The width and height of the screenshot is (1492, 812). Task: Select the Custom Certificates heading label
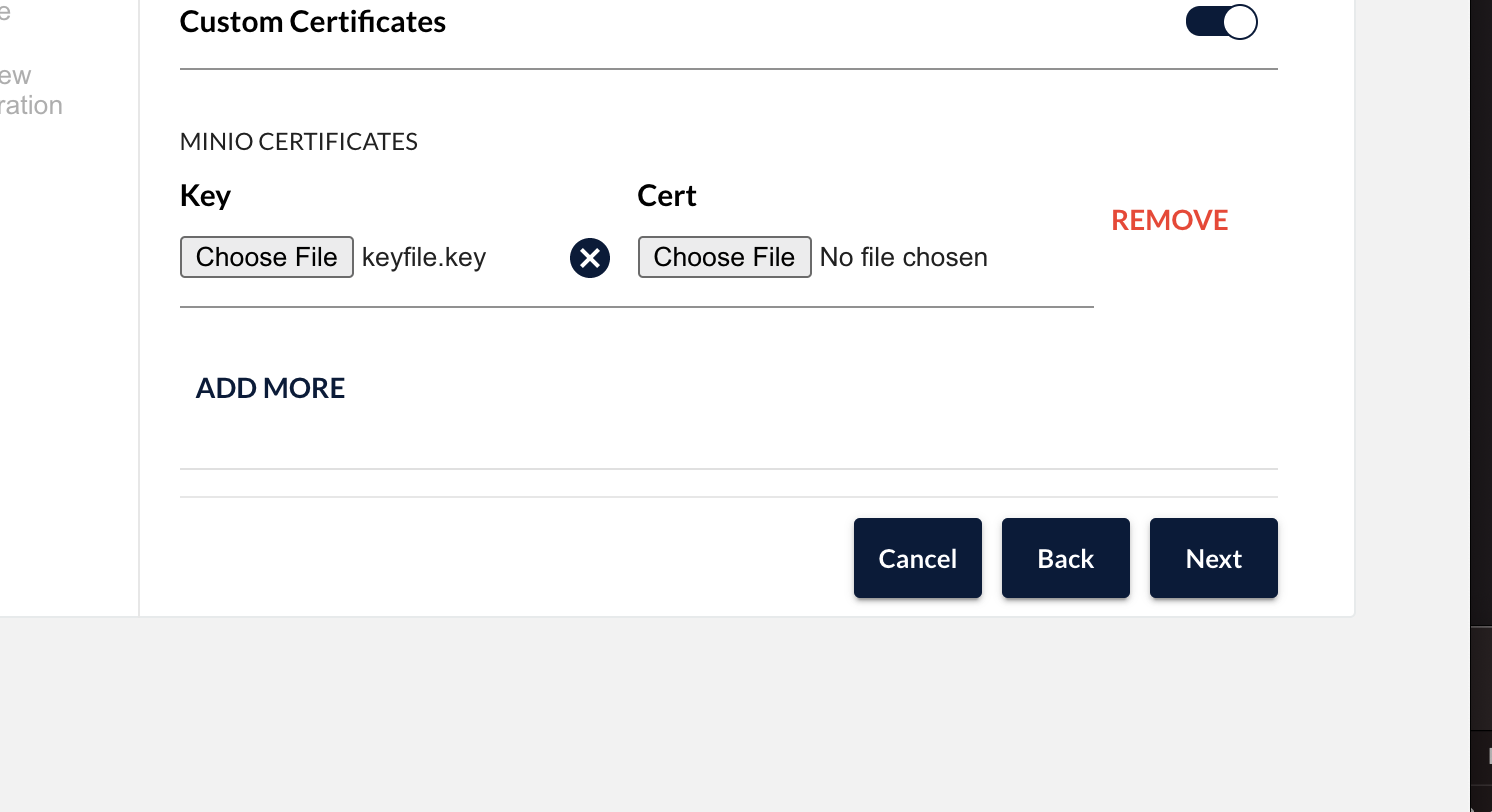[x=313, y=22]
